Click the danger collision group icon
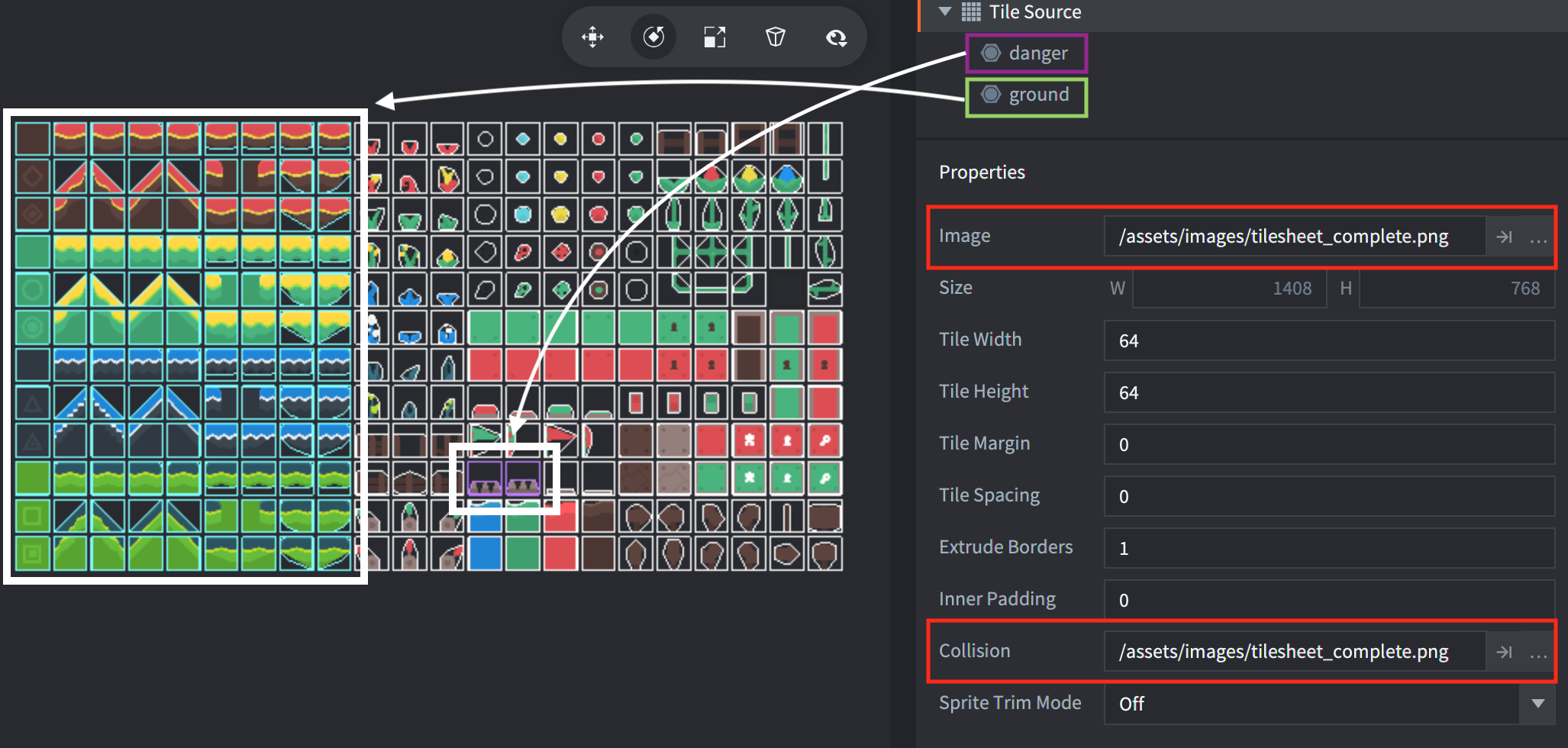The width and height of the screenshot is (1568, 748). pos(991,53)
